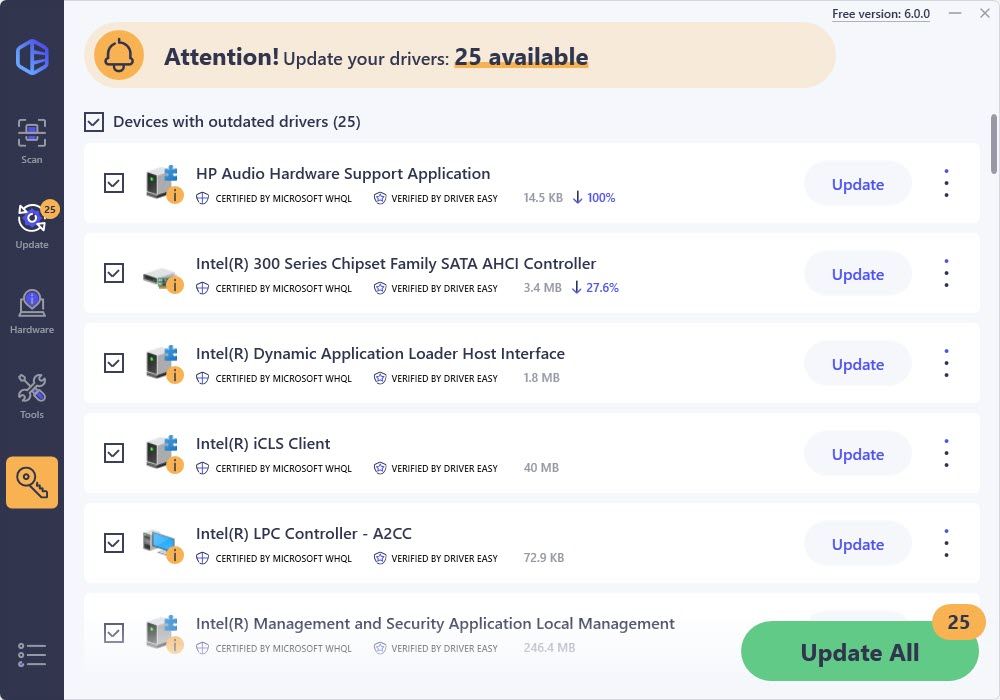The image size is (1000, 700).
Task: Click the Driver Easy logo icon
Action: click(32, 57)
